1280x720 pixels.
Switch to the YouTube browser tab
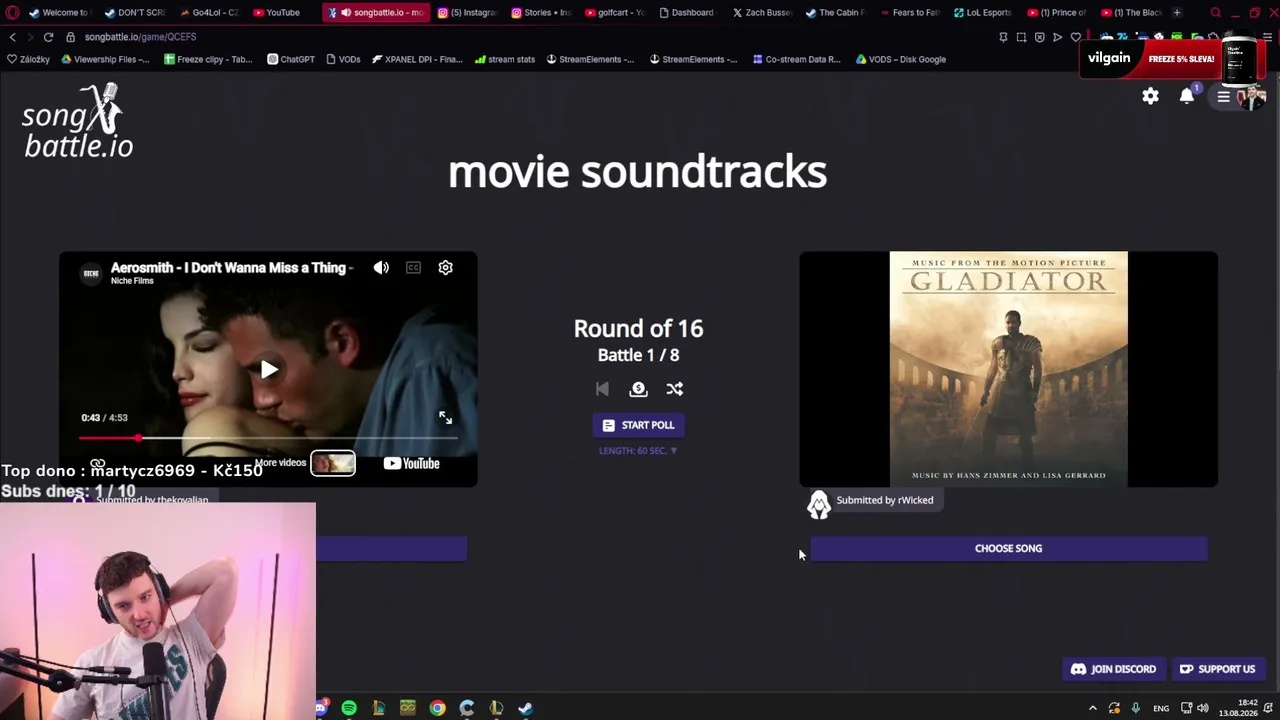point(277,12)
